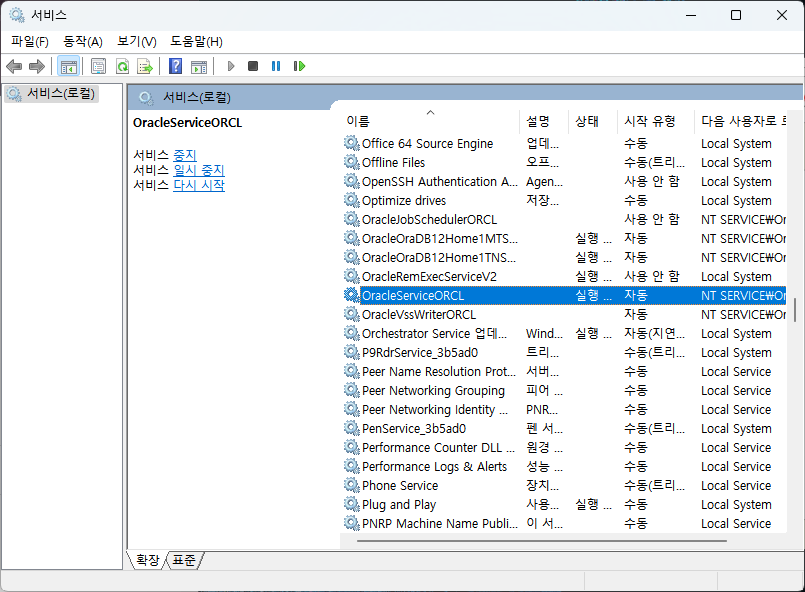Toggle the show/hide Action pane toolbar icon
Viewport: 805px width, 592px height.
(x=199, y=66)
